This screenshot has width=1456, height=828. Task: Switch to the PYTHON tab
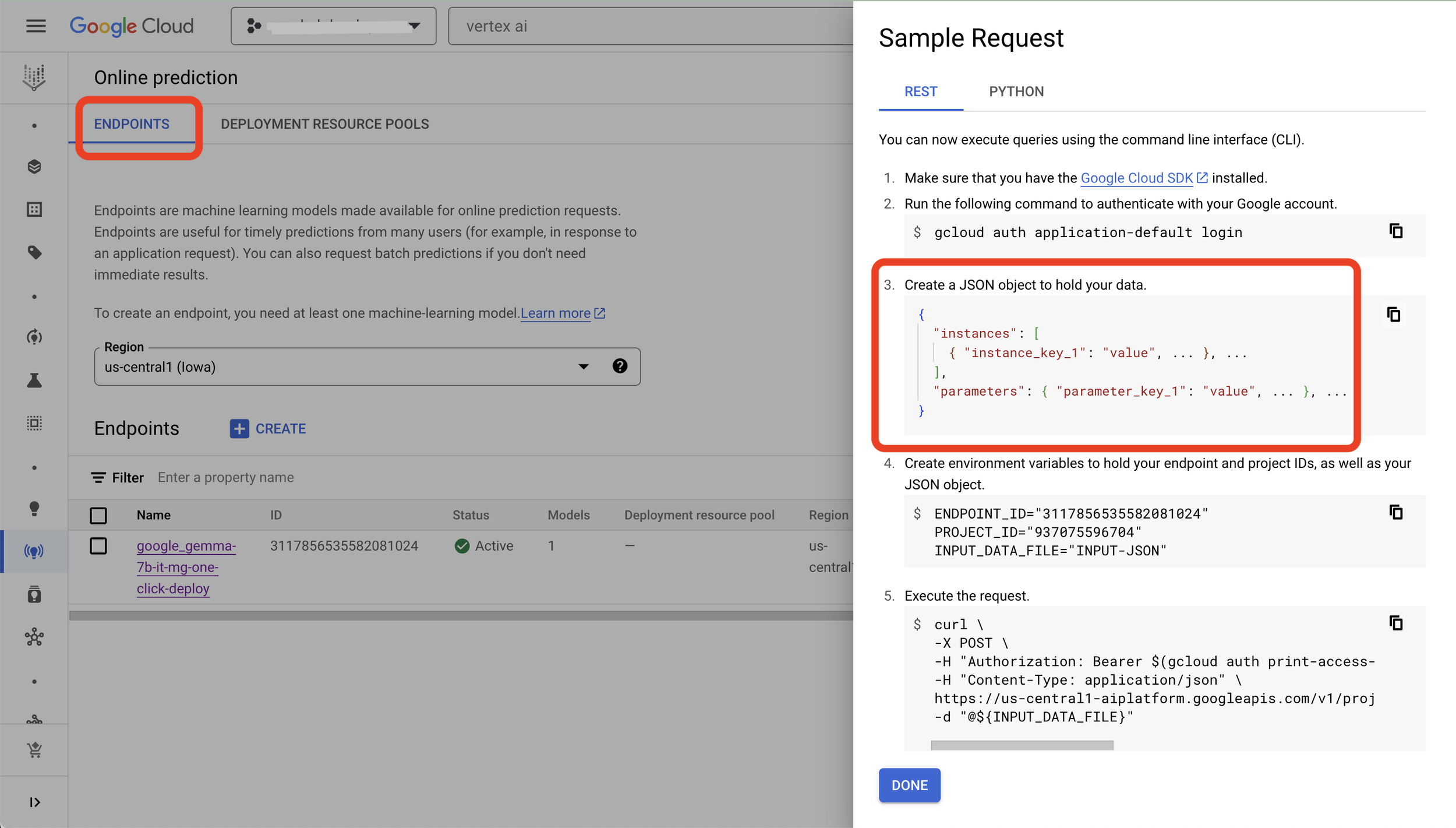(1016, 91)
